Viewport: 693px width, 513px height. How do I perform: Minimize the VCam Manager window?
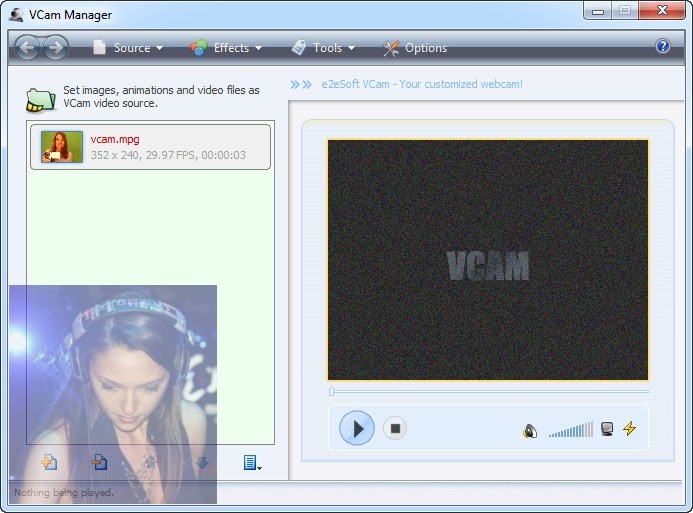598,11
